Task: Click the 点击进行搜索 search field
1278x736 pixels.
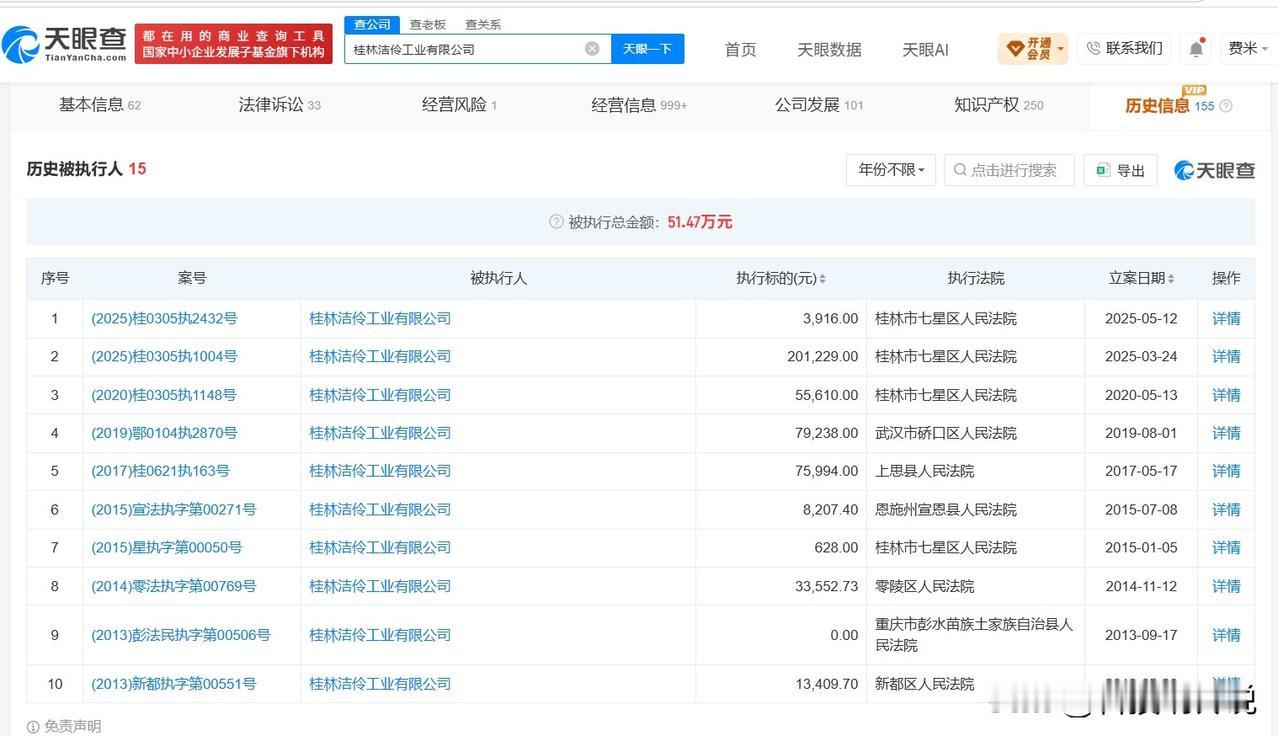Action: pos(1009,170)
